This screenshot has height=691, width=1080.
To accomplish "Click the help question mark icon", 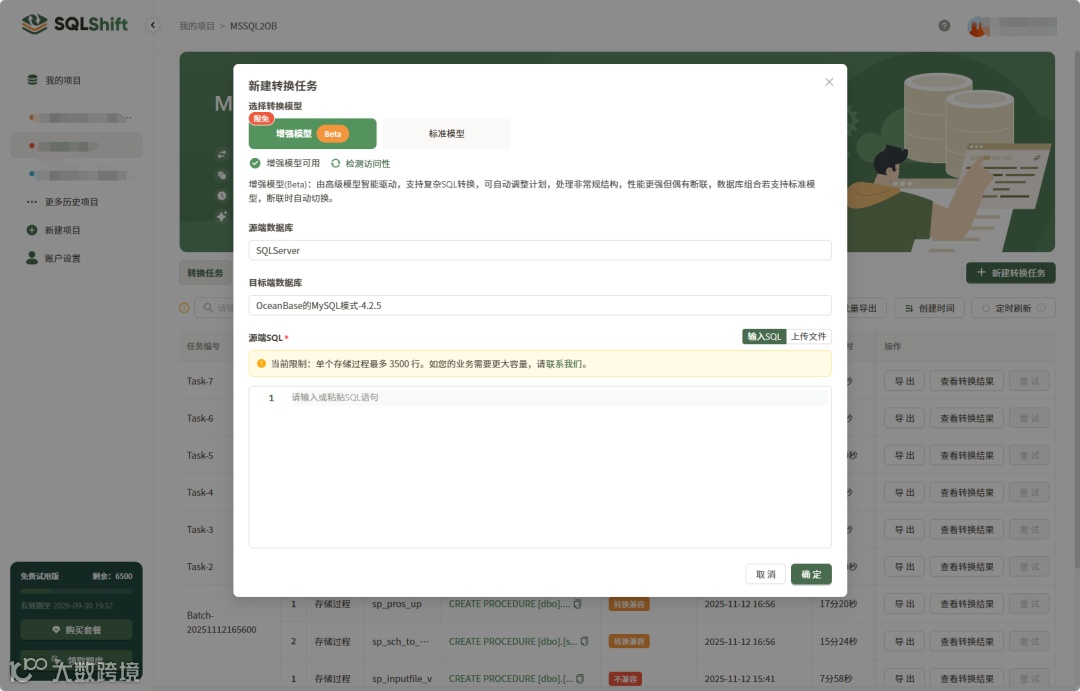I will (x=944, y=25).
